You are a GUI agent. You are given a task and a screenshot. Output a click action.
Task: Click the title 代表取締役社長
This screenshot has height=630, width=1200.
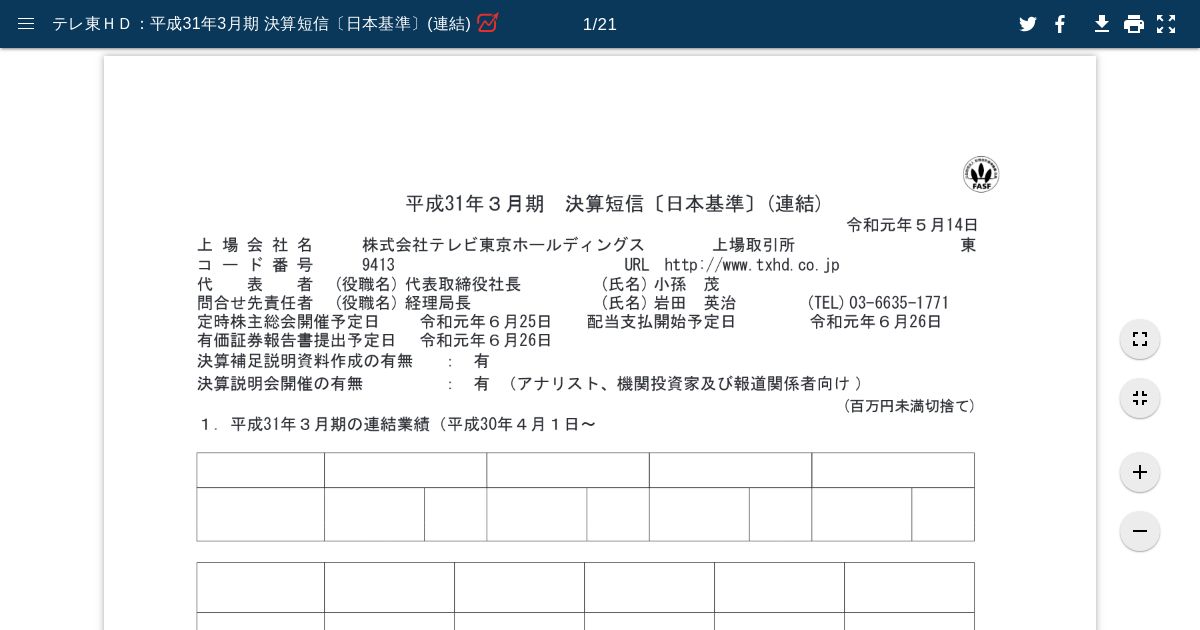coord(463,284)
